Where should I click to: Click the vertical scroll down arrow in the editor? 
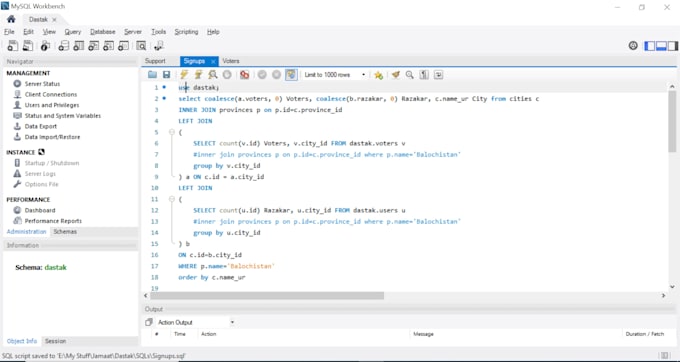pyautogui.click(x=673, y=287)
